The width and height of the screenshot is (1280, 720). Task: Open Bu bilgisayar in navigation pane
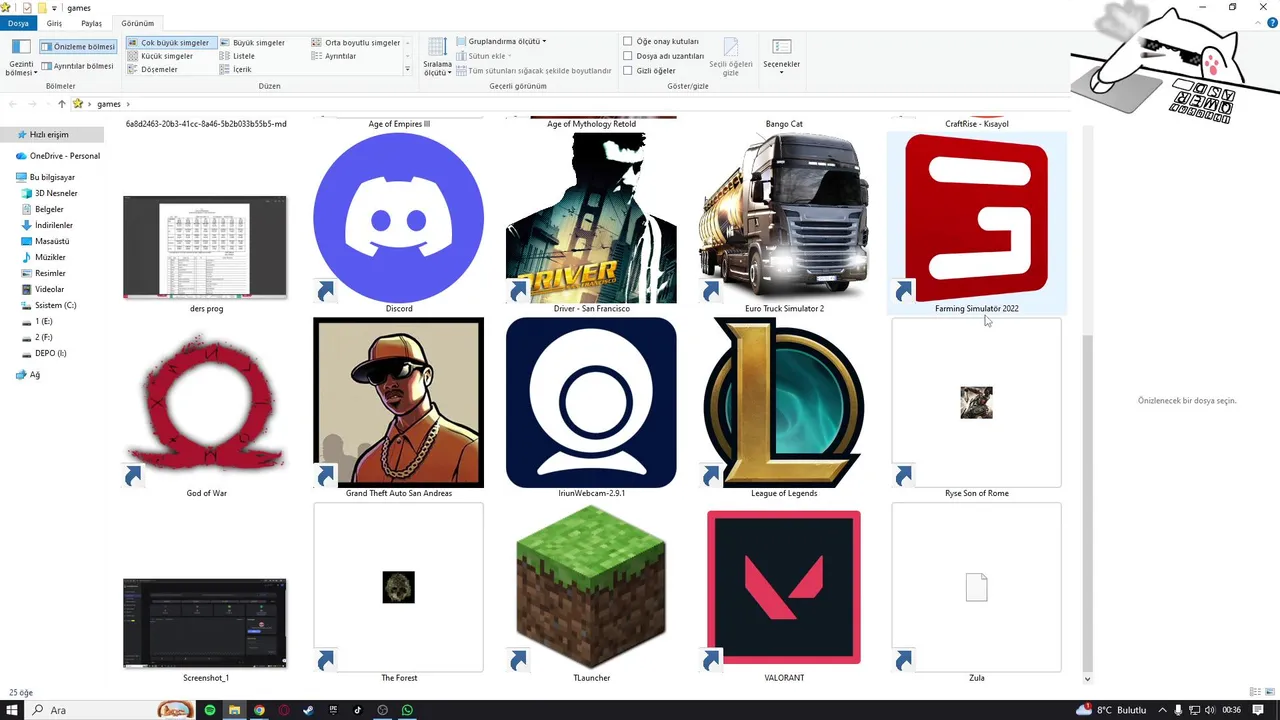point(46,177)
